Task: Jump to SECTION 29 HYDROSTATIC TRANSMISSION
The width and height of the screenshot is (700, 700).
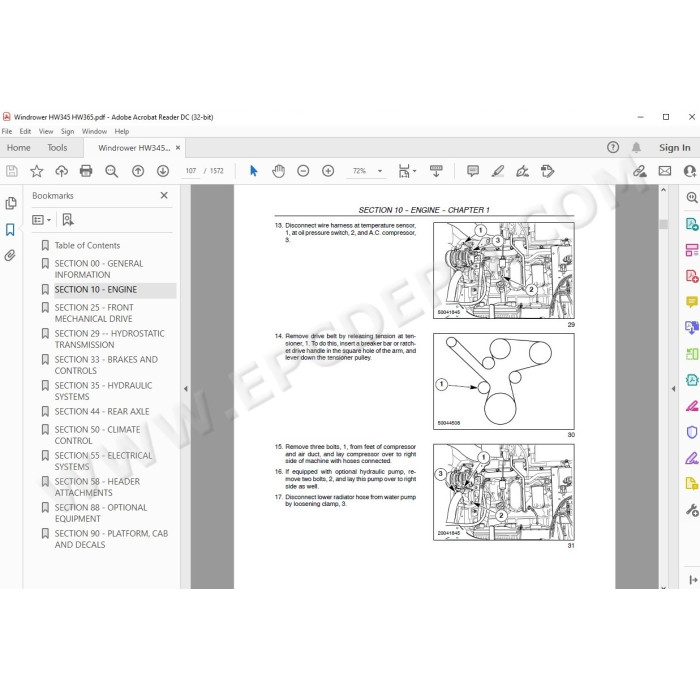Action: 109,339
